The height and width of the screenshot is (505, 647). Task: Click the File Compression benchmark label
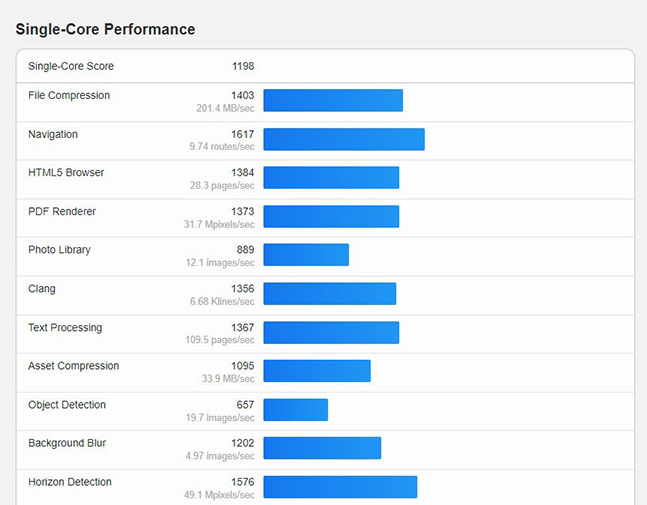[69, 95]
